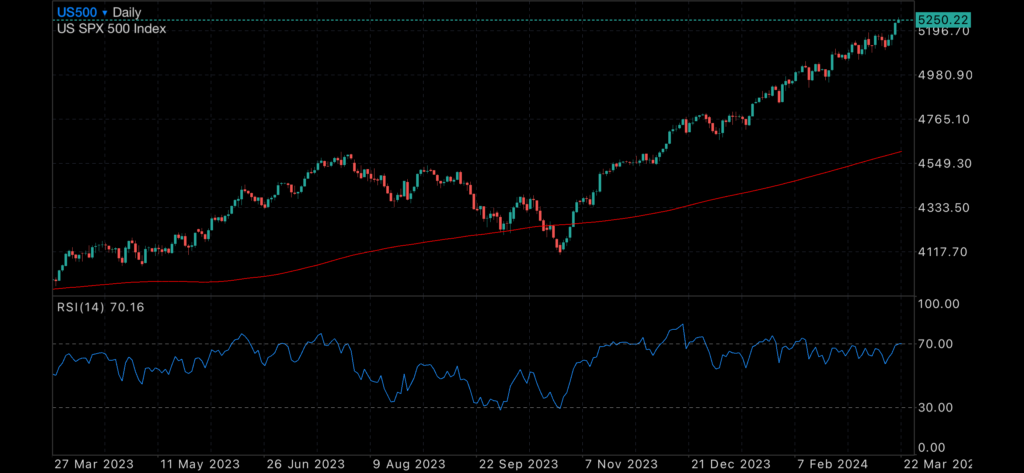1024x473 pixels.
Task: Click the 9 Aug 2023 date label
Action: coord(410,465)
